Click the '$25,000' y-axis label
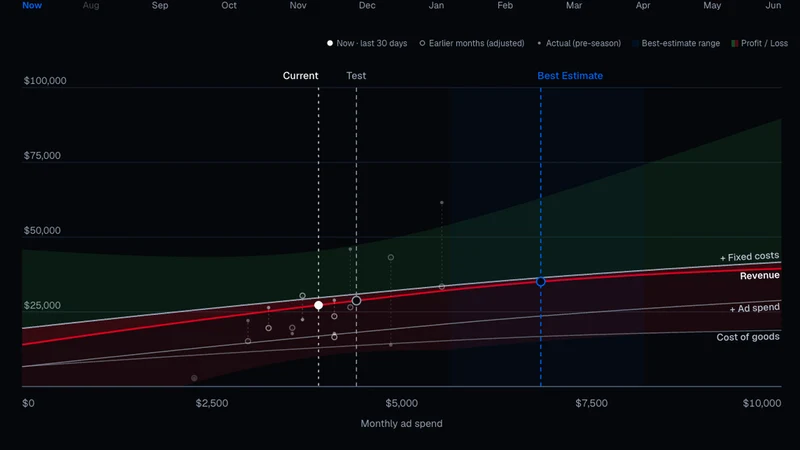Screen dimensions: 800x450 pos(42,306)
